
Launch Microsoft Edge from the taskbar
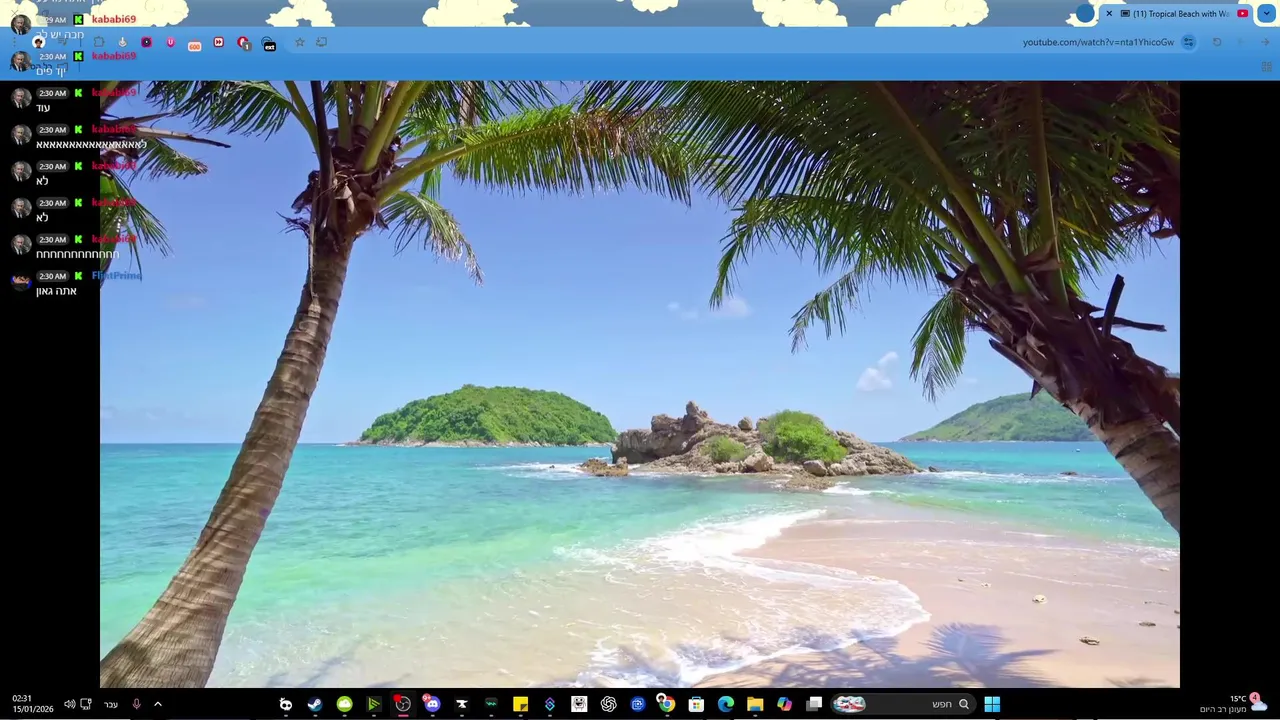point(725,704)
